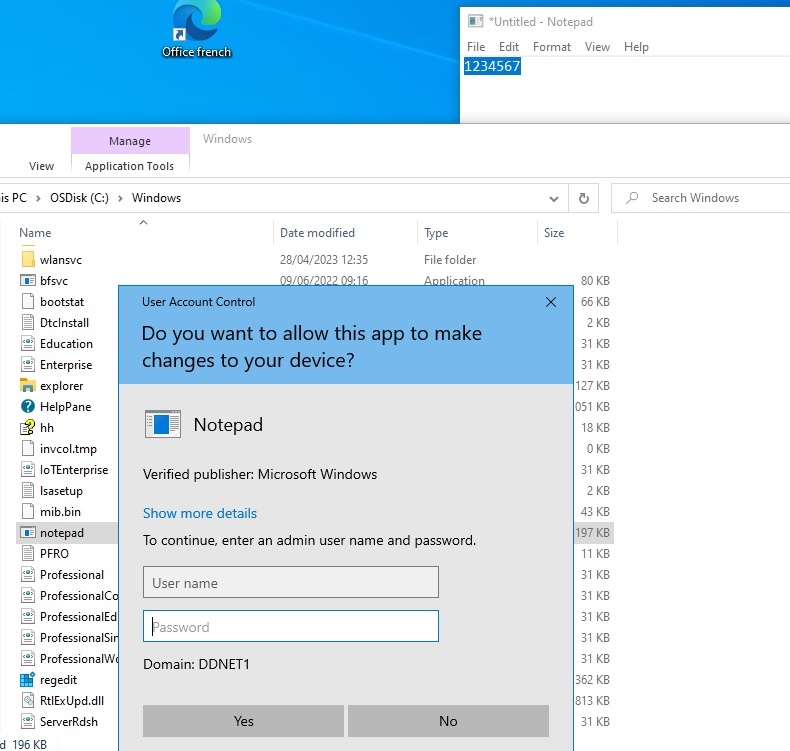
Task: Open the Notepad File menu
Action: pos(476,47)
